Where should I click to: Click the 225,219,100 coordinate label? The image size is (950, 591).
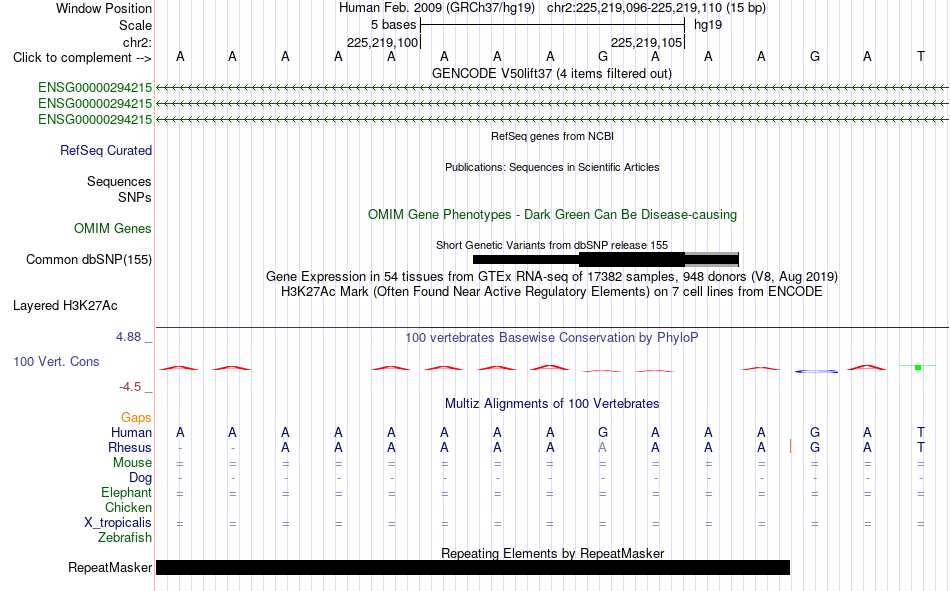click(382, 42)
